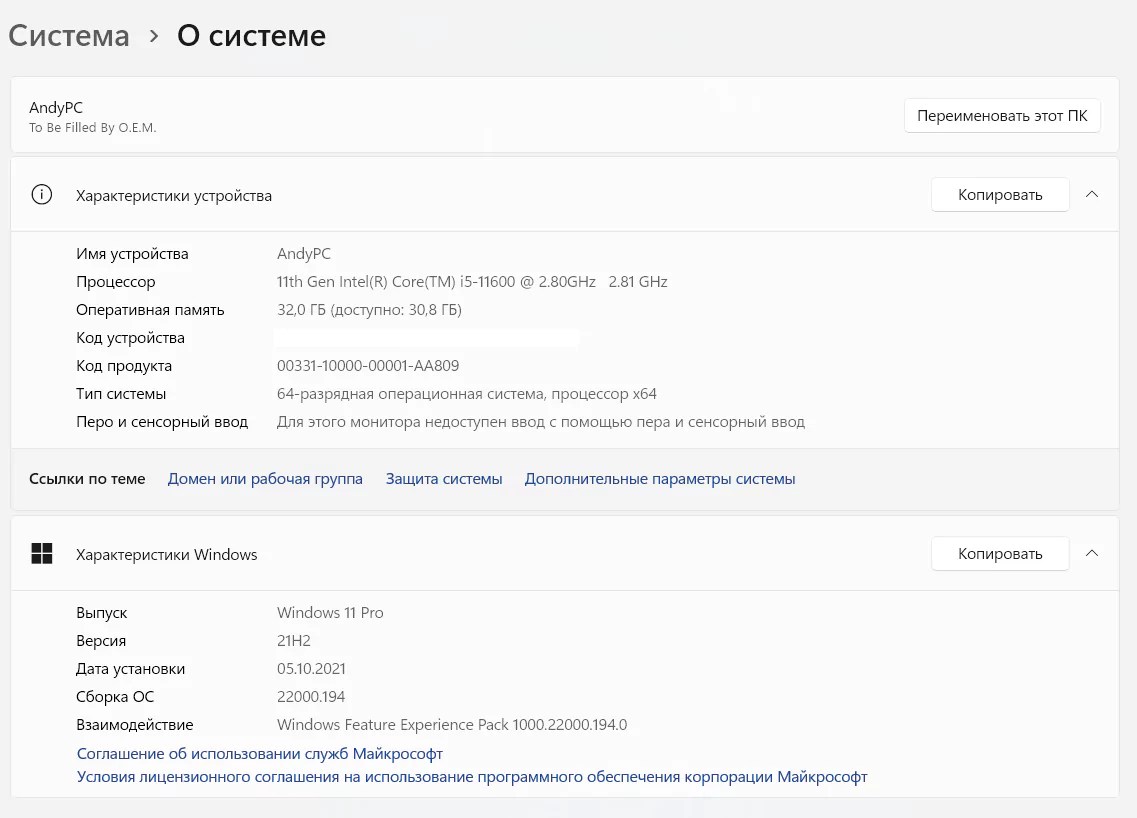Click the Windows Feature Experience Pack value
This screenshot has height=818, width=1137.
[452, 724]
